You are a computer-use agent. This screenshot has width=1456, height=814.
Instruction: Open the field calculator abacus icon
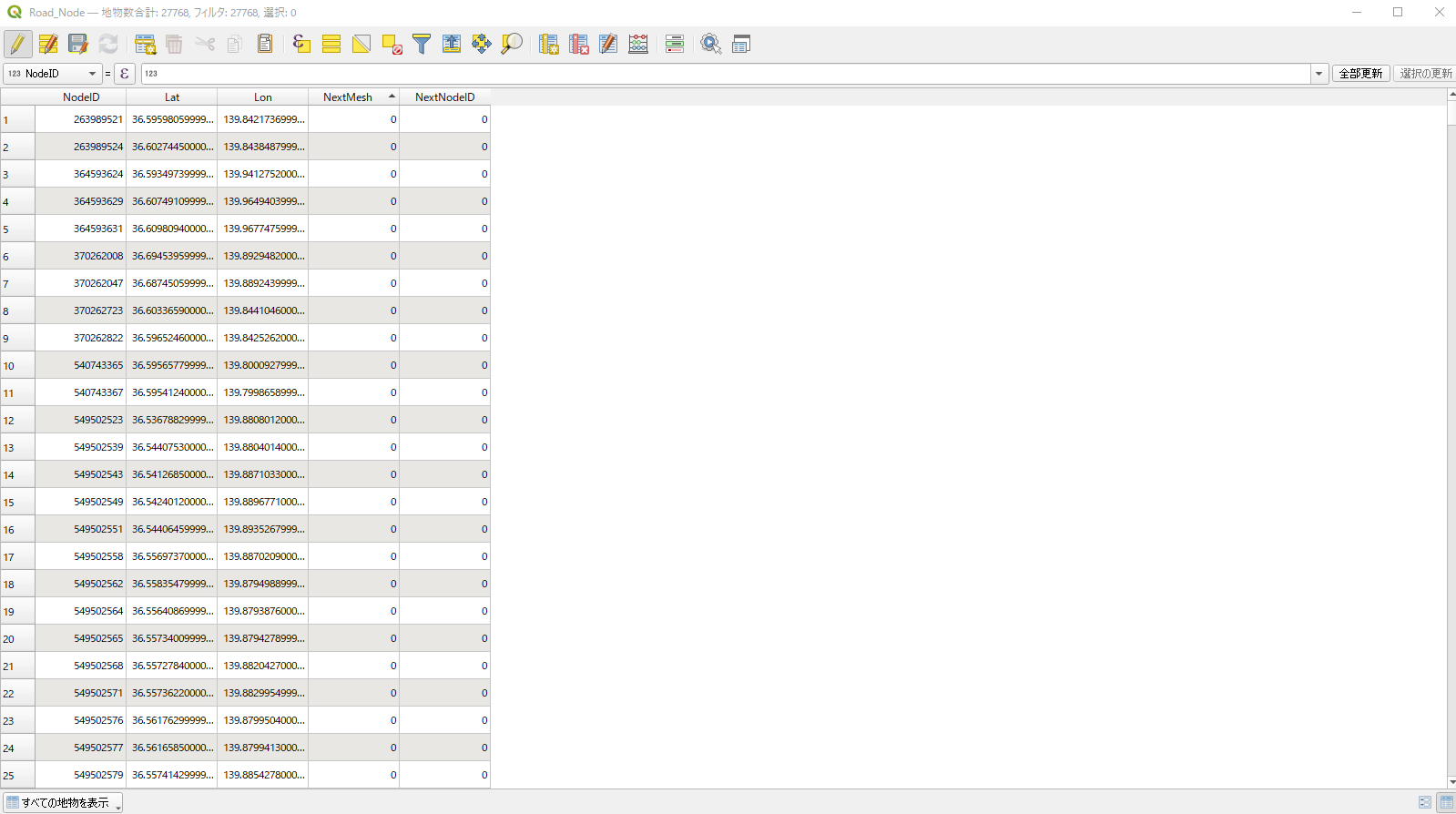tap(638, 44)
